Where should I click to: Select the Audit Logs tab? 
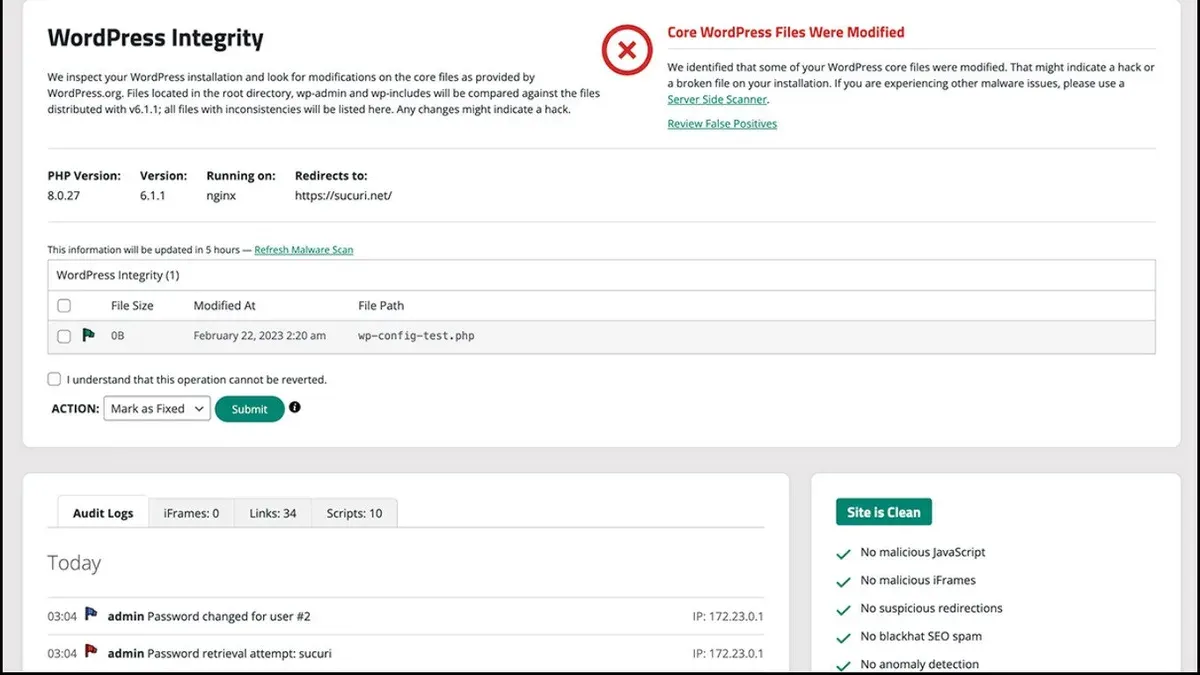pyautogui.click(x=103, y=513)
